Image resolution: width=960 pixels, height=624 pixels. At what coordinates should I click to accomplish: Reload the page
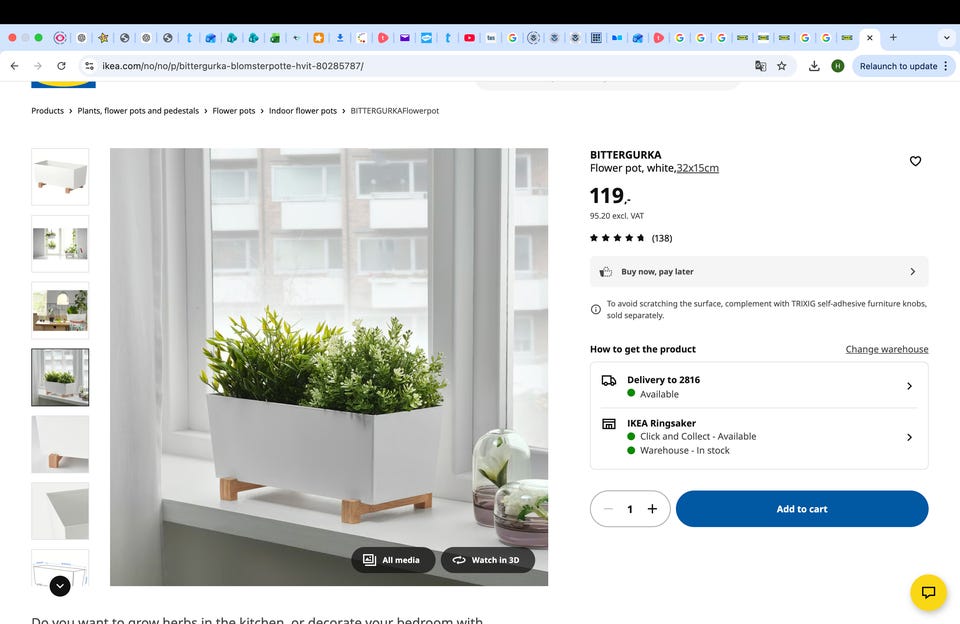(x=61, y=66)
